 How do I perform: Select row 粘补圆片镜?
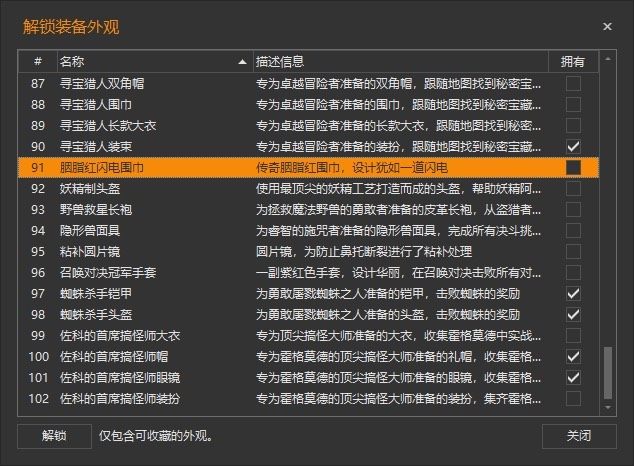tap(309, 252)
